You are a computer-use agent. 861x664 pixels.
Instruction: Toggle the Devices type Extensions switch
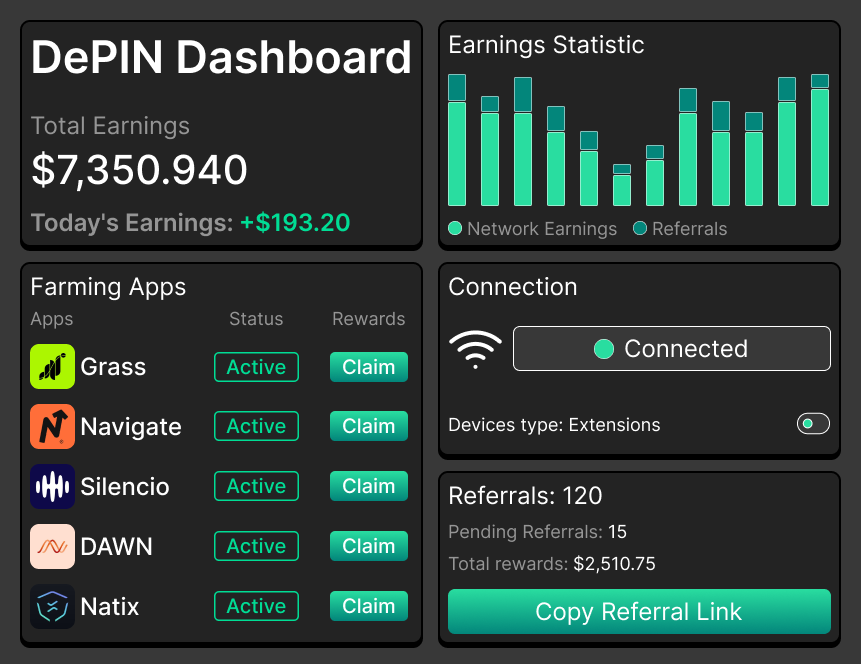point(813,423)
